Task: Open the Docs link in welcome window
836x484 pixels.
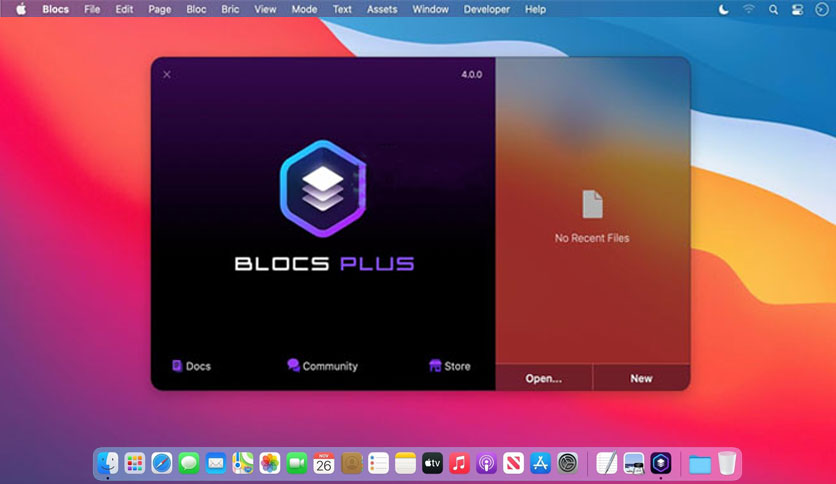Action: click(191, 366)
